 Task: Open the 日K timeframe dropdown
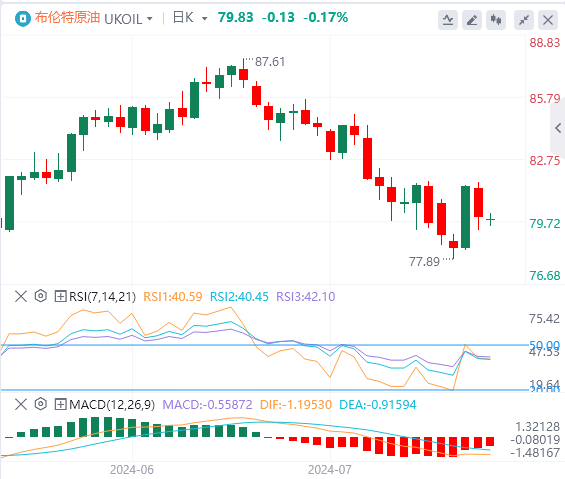(204, 19)
